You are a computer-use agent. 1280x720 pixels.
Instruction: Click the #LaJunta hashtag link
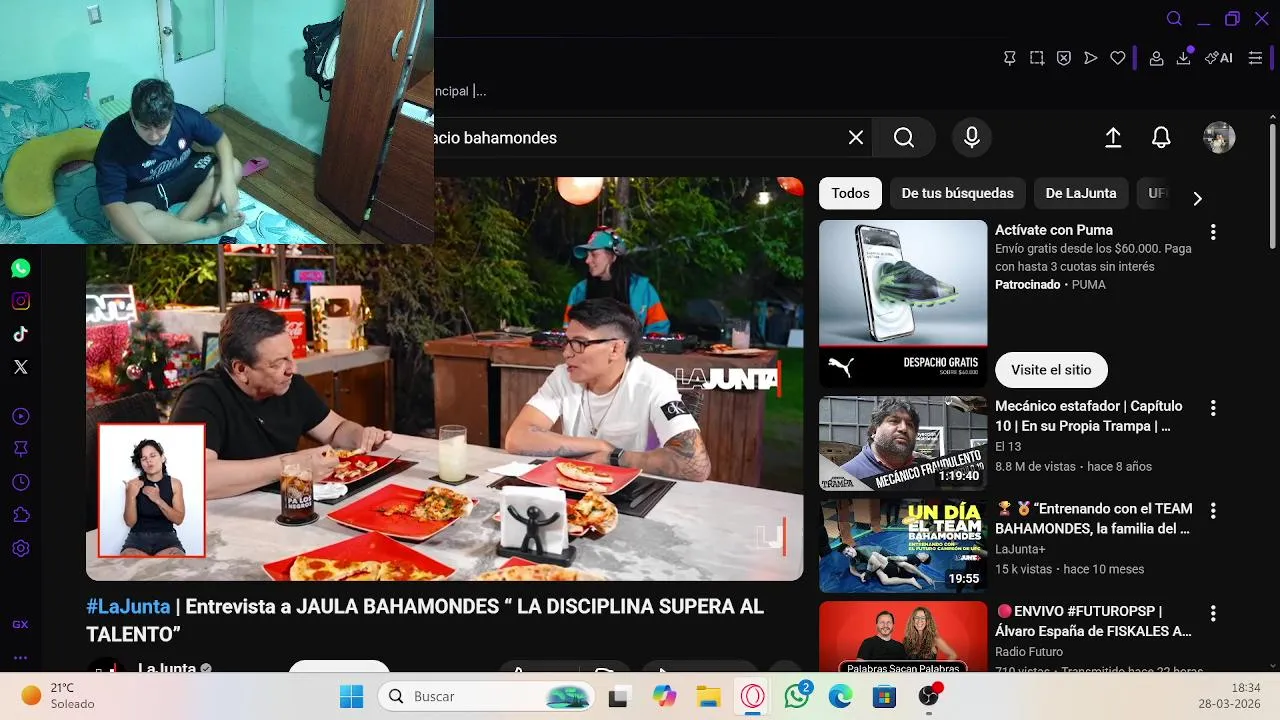click(128, 607)
